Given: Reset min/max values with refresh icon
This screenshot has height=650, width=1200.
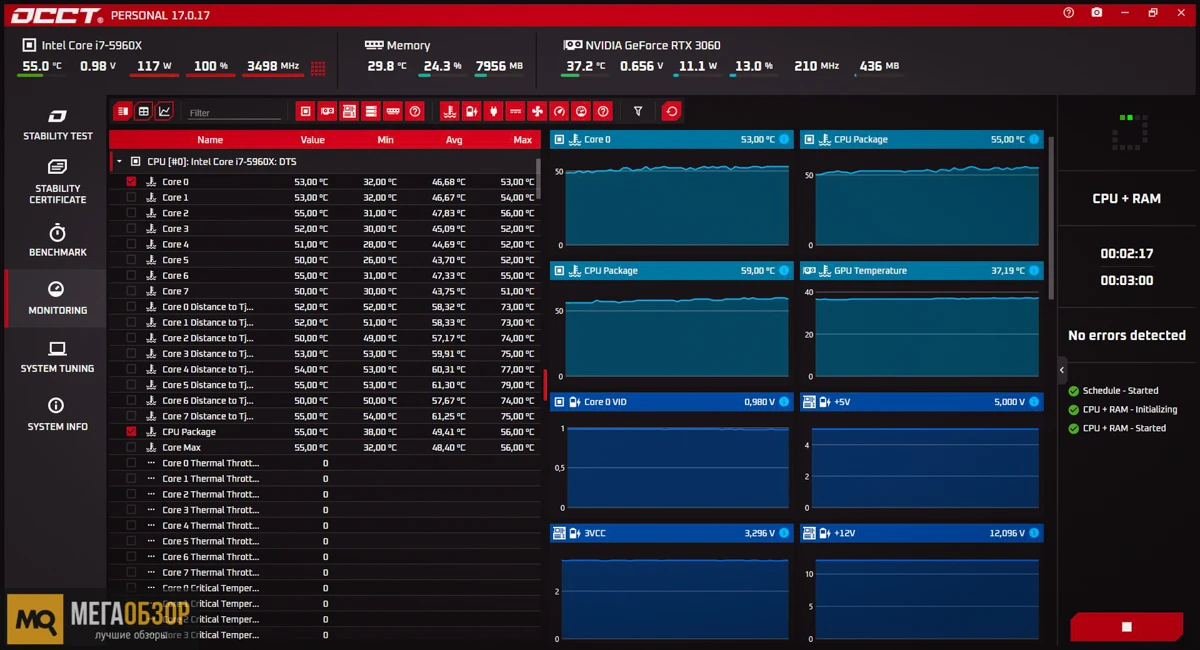Looking at the screenshot, I should (x=672, y=111).
